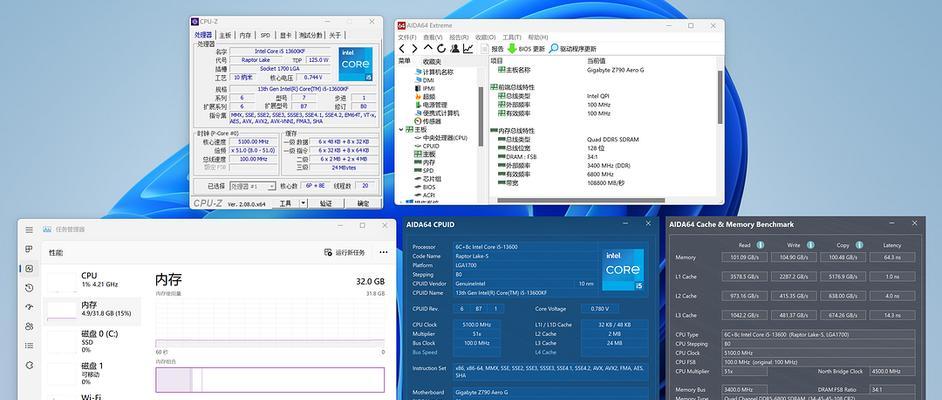Click Refresh icon in AIDA64 Extreme toolbar
942x400 pixels.
(441, 49)
